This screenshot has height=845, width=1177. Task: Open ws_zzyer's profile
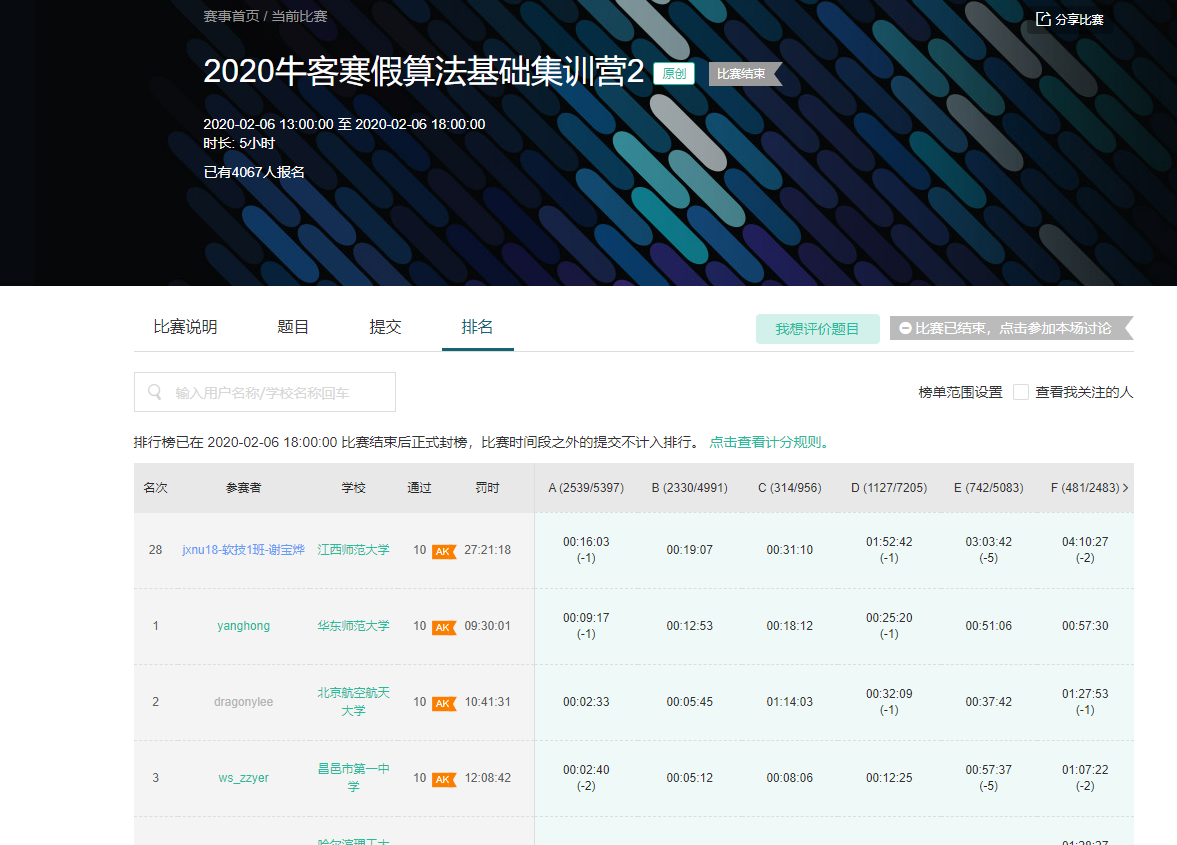coord(243,777)
